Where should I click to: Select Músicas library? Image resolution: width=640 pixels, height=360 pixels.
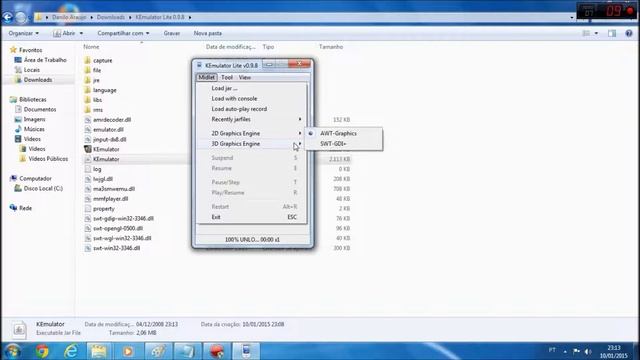34,129
